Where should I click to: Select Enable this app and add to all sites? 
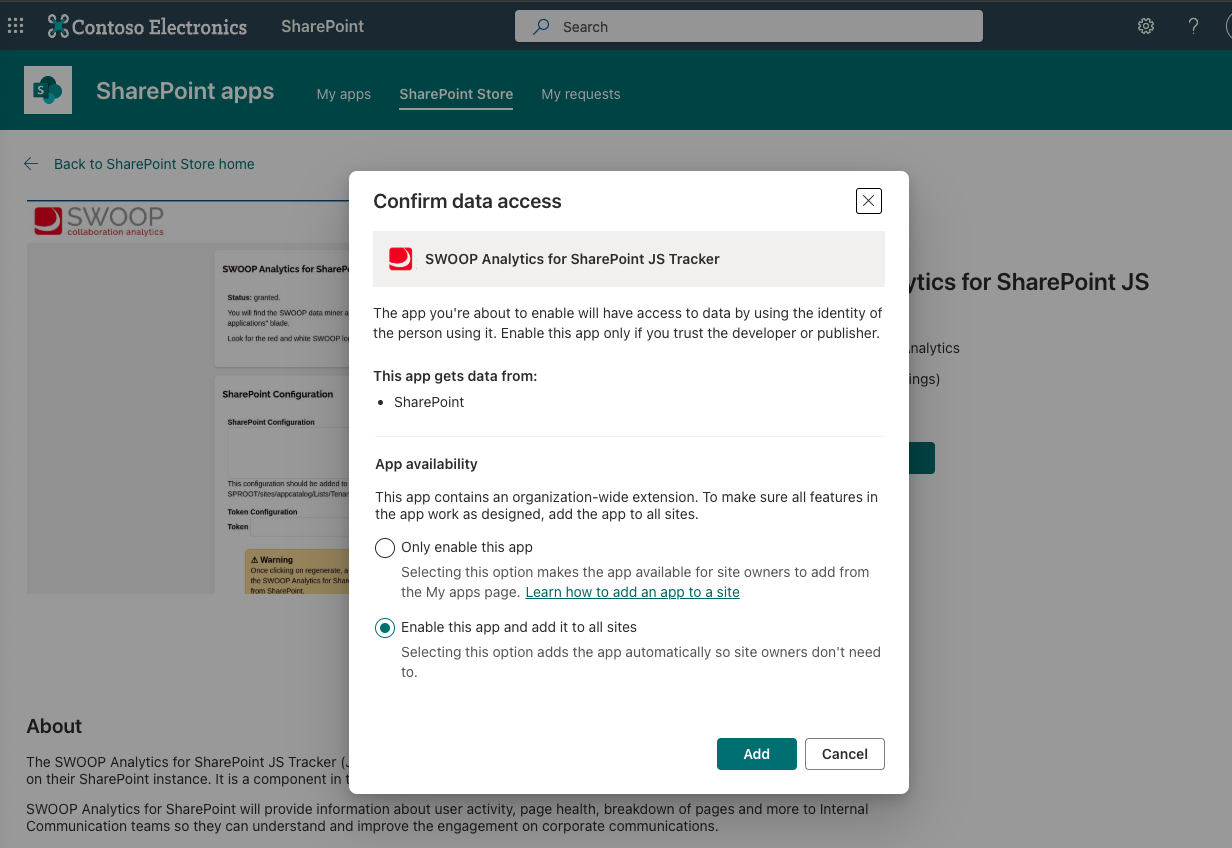385,628
